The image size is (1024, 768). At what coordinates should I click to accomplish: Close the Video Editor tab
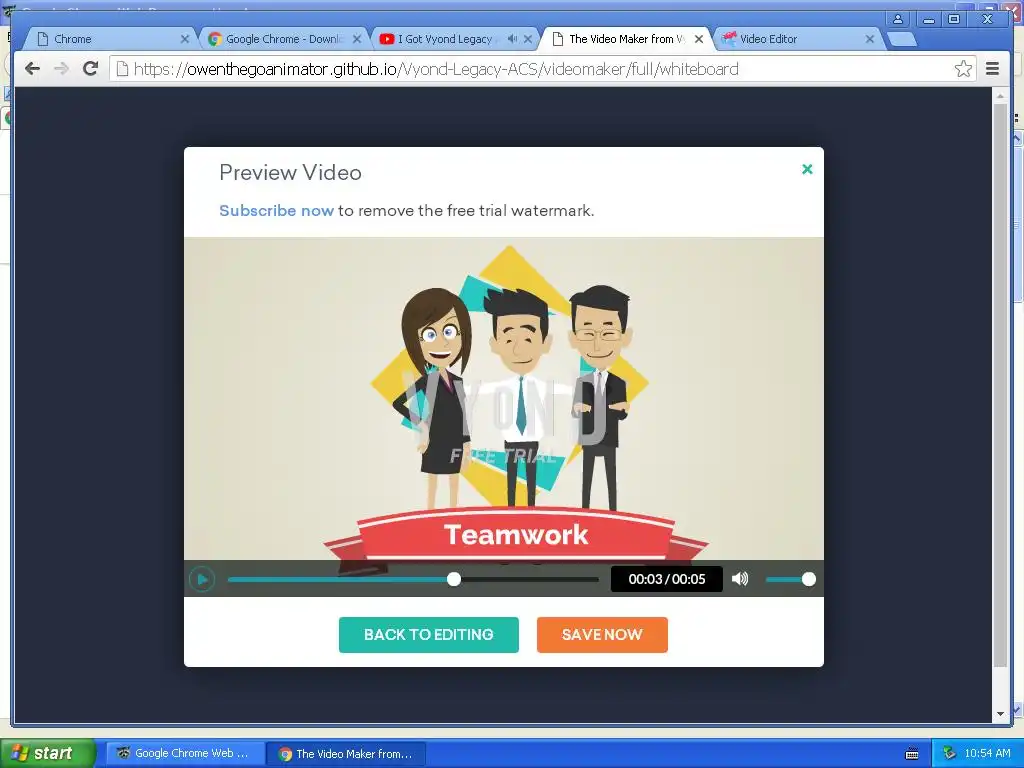pyautogui.click(x=870, y=39)
